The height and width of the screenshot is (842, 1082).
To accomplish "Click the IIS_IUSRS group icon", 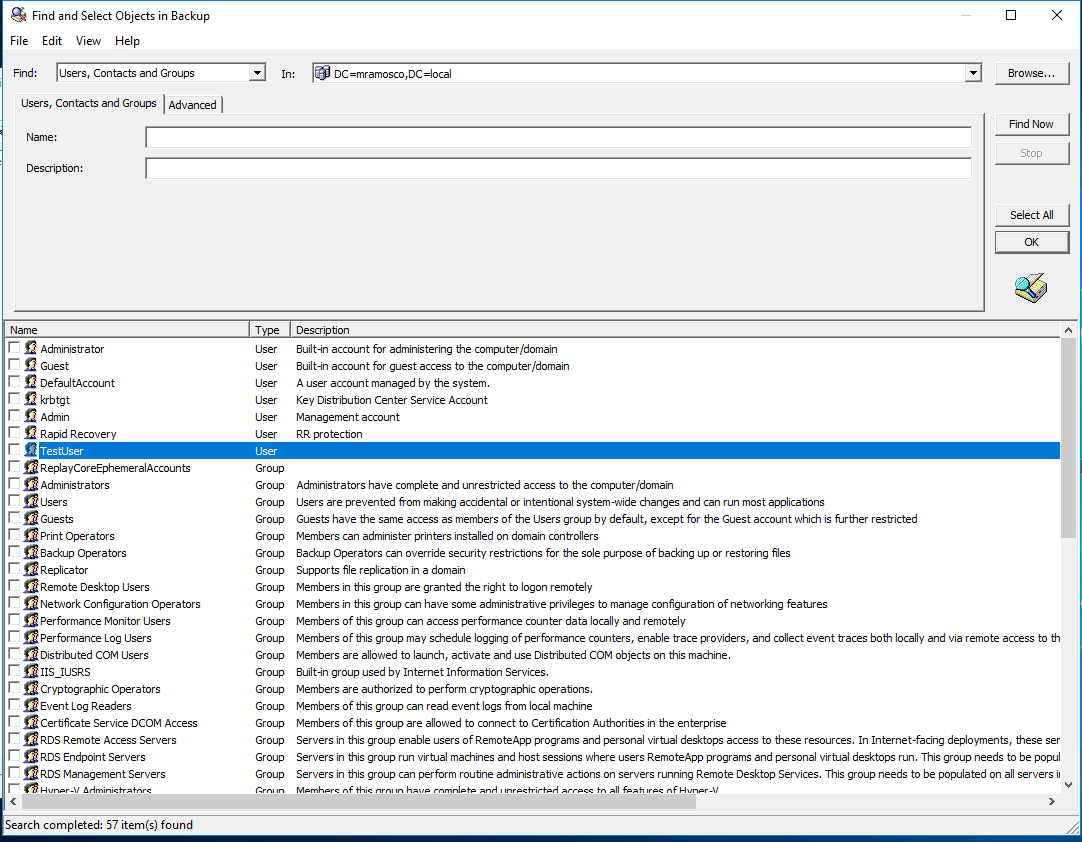I will click(x=31, y=672).
